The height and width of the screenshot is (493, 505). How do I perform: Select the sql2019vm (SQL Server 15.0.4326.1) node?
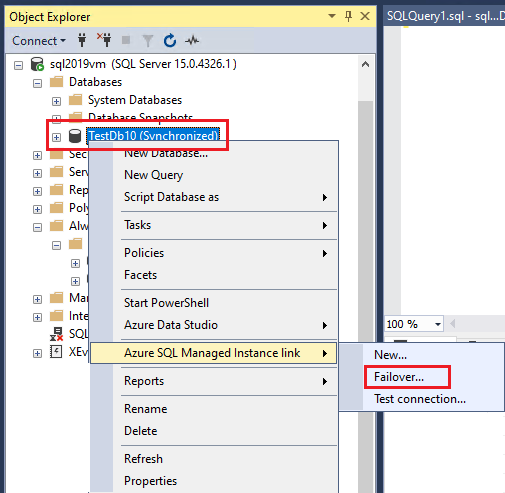click(143, 64)
